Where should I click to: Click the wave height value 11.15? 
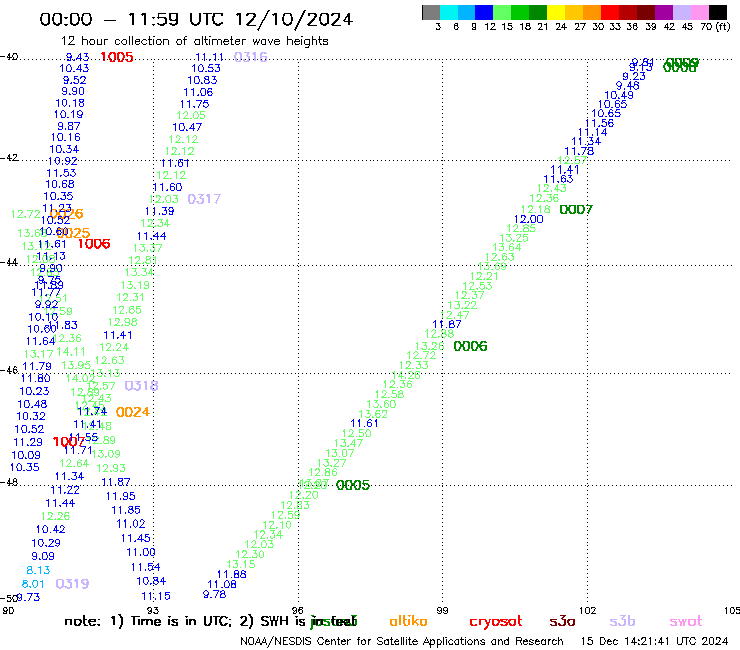[156, 596]
